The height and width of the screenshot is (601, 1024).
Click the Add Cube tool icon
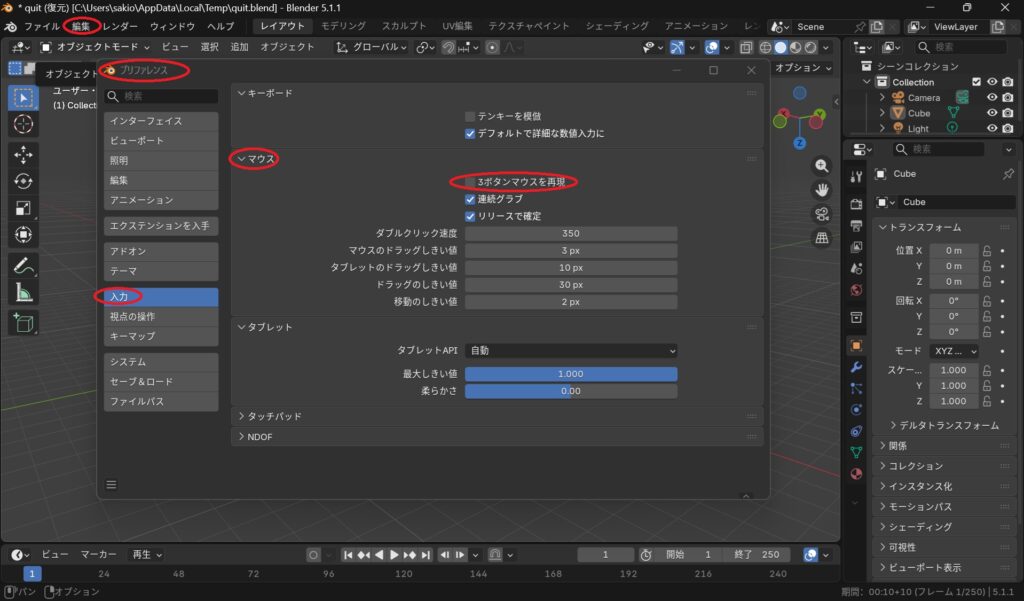24,323
